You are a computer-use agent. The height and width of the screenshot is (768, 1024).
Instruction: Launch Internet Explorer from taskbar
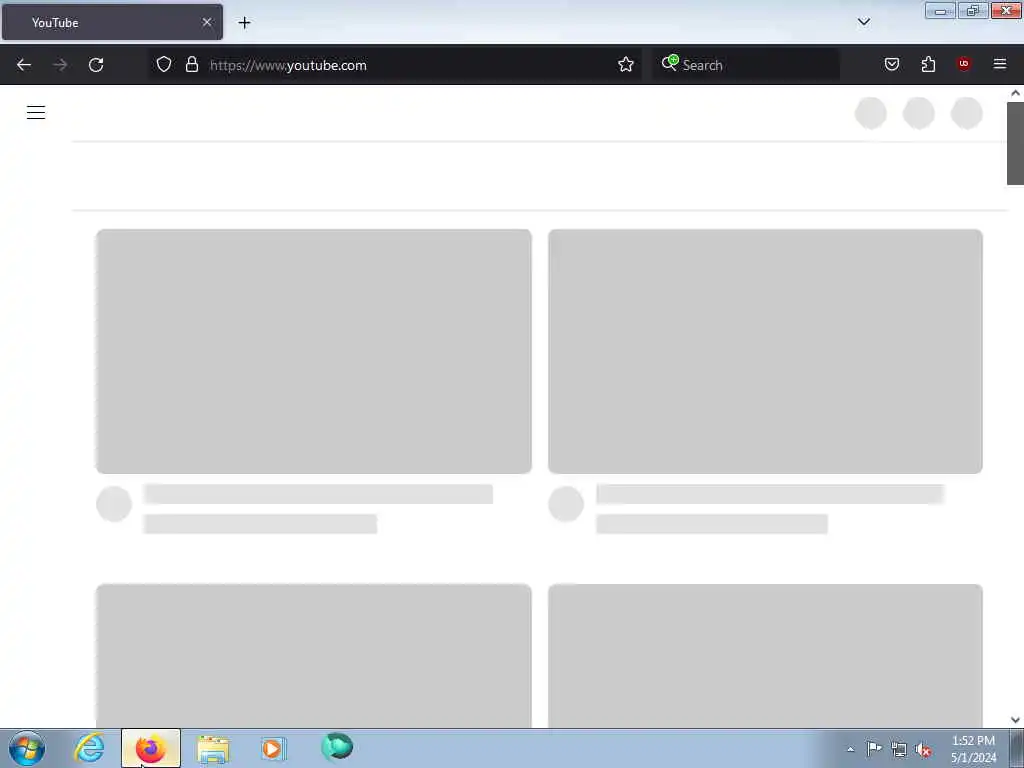click(89, 748)
